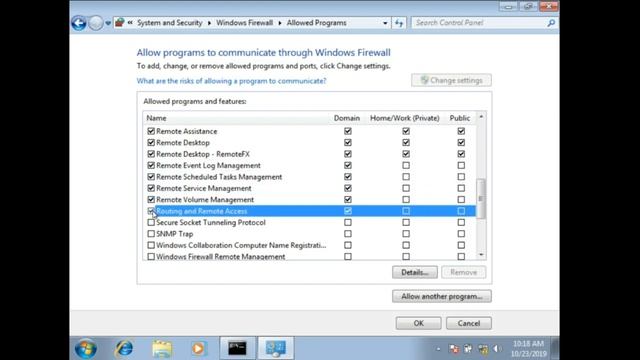Toggle Routing and Remote Access checkbox
The height and width of the screenshot is (360, 640).
(151, 211)
